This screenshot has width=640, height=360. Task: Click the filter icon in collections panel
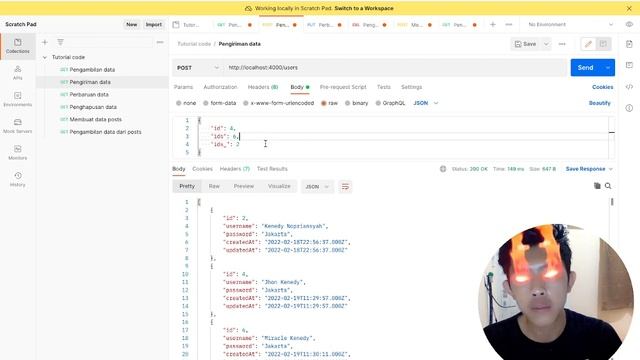click(60, 42)
